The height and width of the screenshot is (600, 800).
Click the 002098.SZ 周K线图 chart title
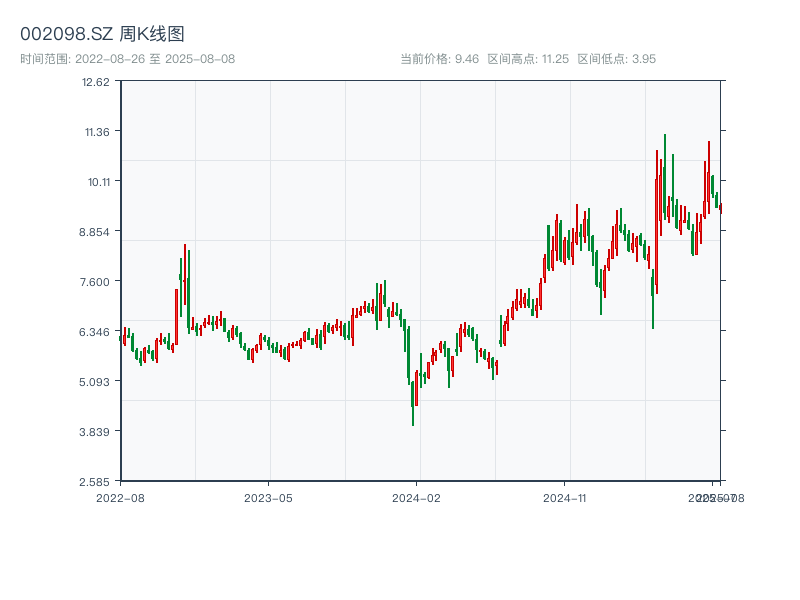(102, 34)
